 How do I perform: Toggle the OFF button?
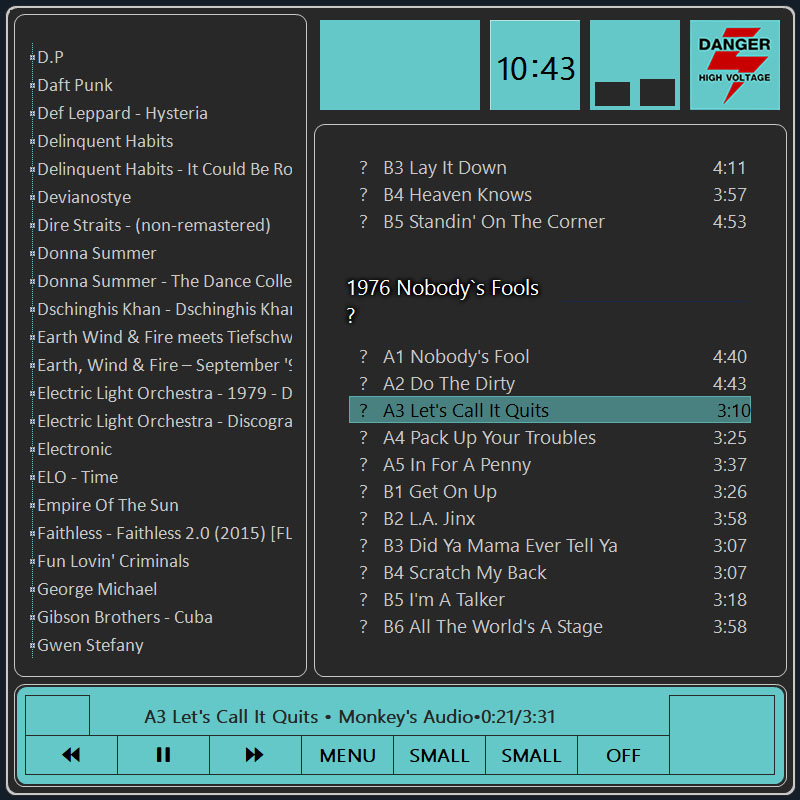tap(623, 755)
